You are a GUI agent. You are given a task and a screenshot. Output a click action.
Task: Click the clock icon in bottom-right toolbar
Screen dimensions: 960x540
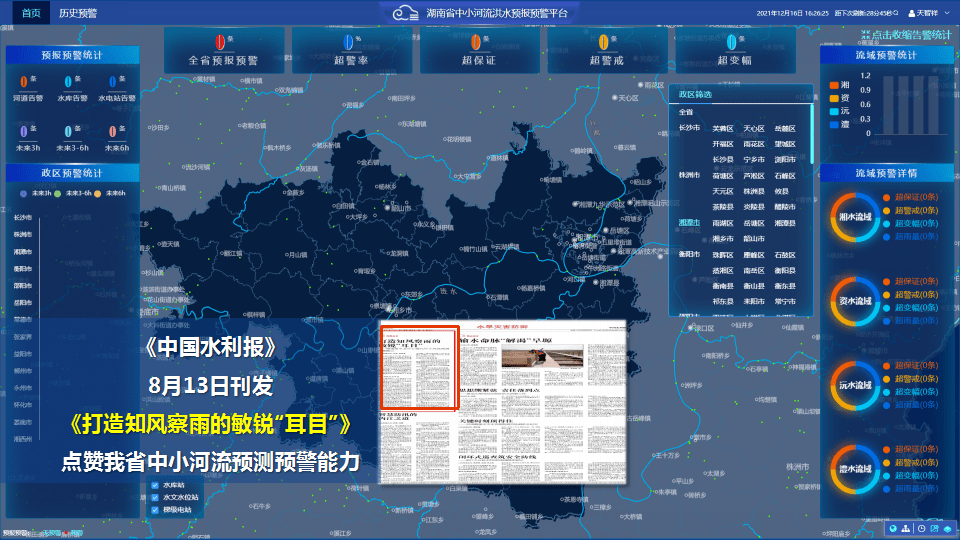[x=921, y=528]
